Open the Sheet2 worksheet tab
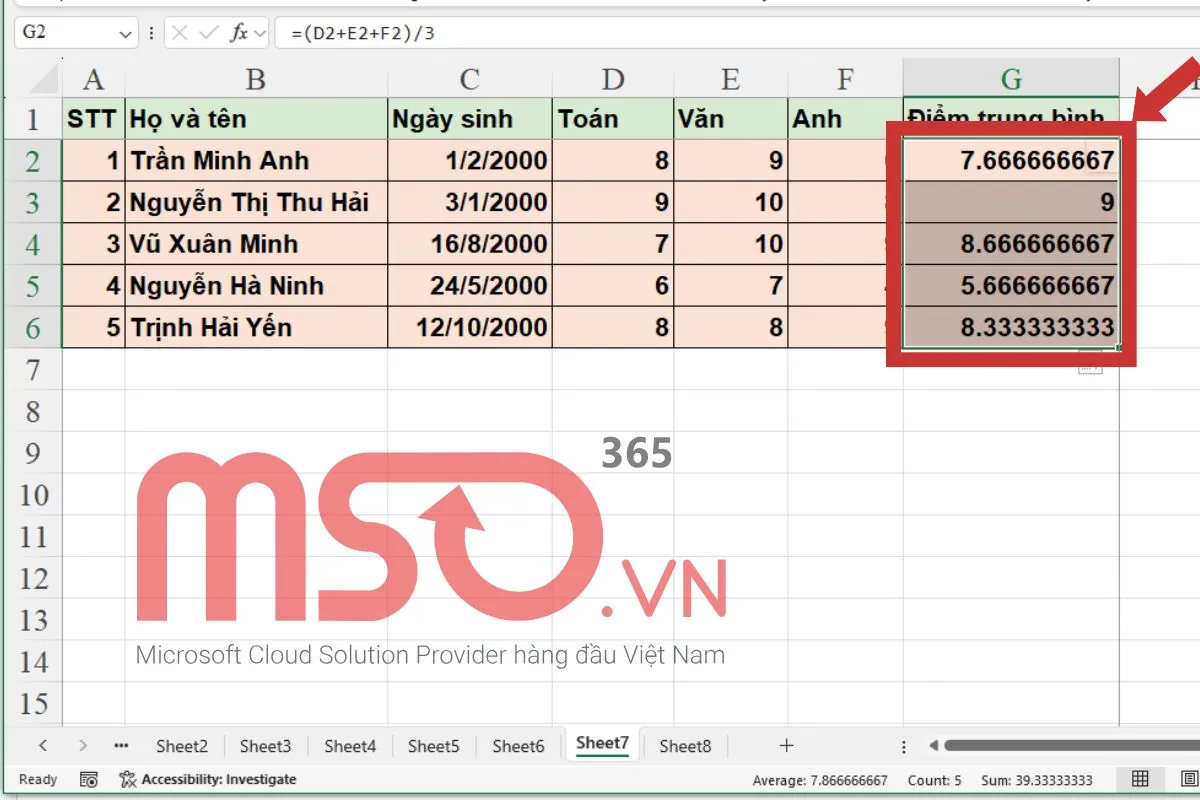Viewport: 1200px width, 800px height. tap(181, 745)
